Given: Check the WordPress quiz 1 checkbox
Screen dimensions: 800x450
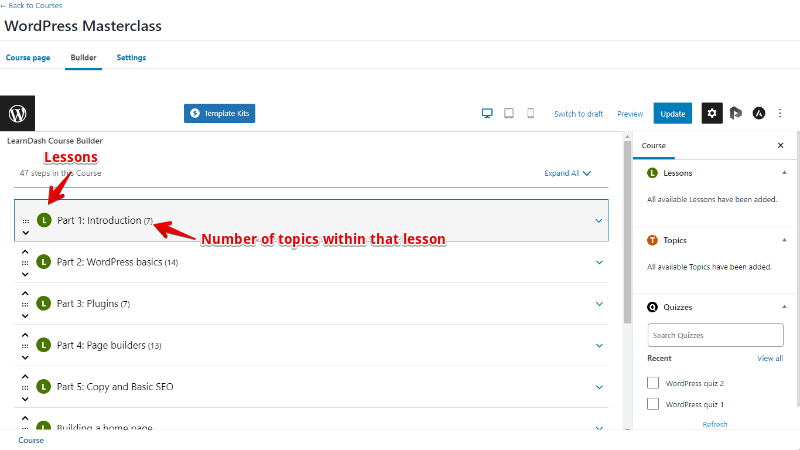Looking at the screenshot, I should 653,404.
